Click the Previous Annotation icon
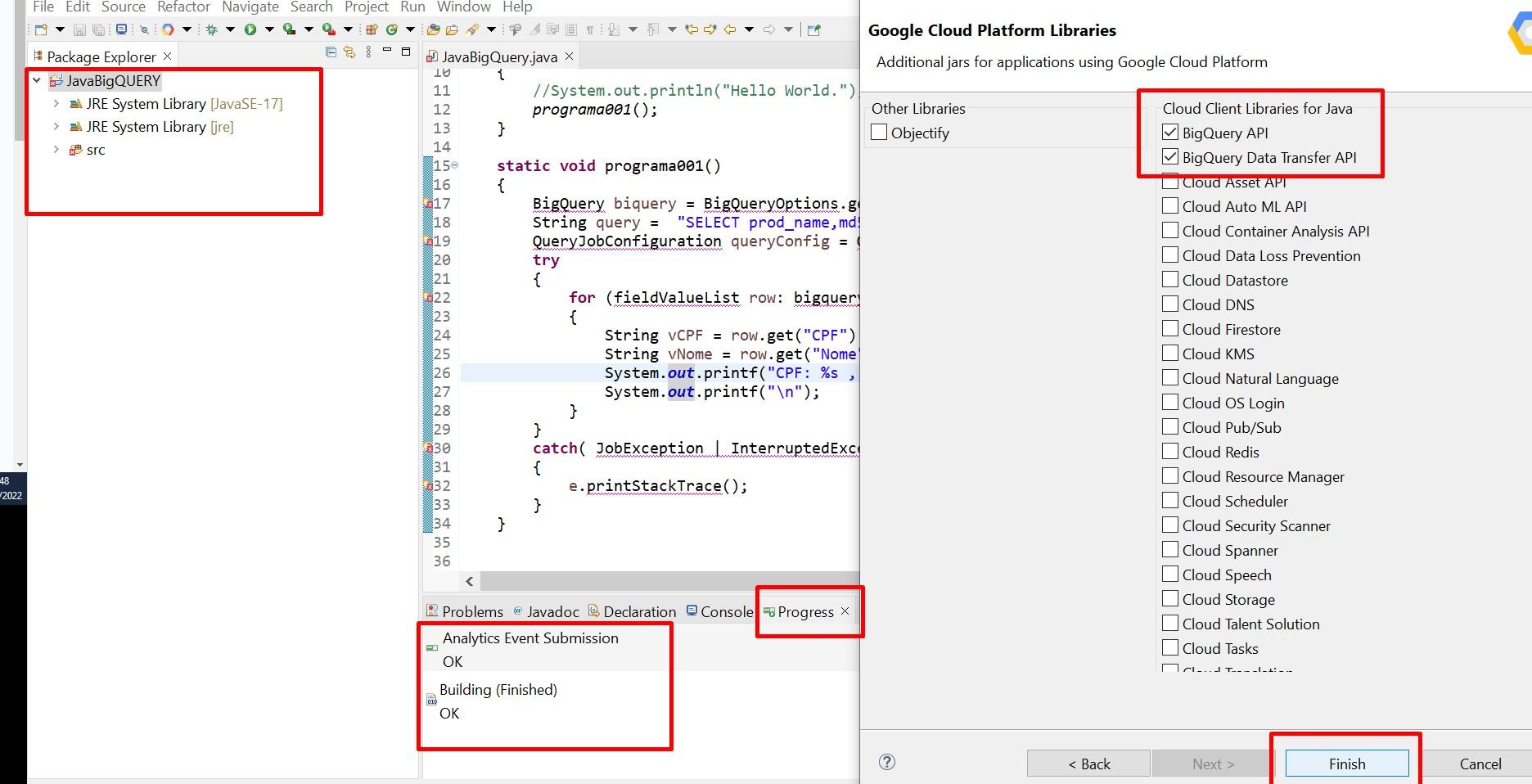This screenshot has width=1532, height=784. (653, 29)
